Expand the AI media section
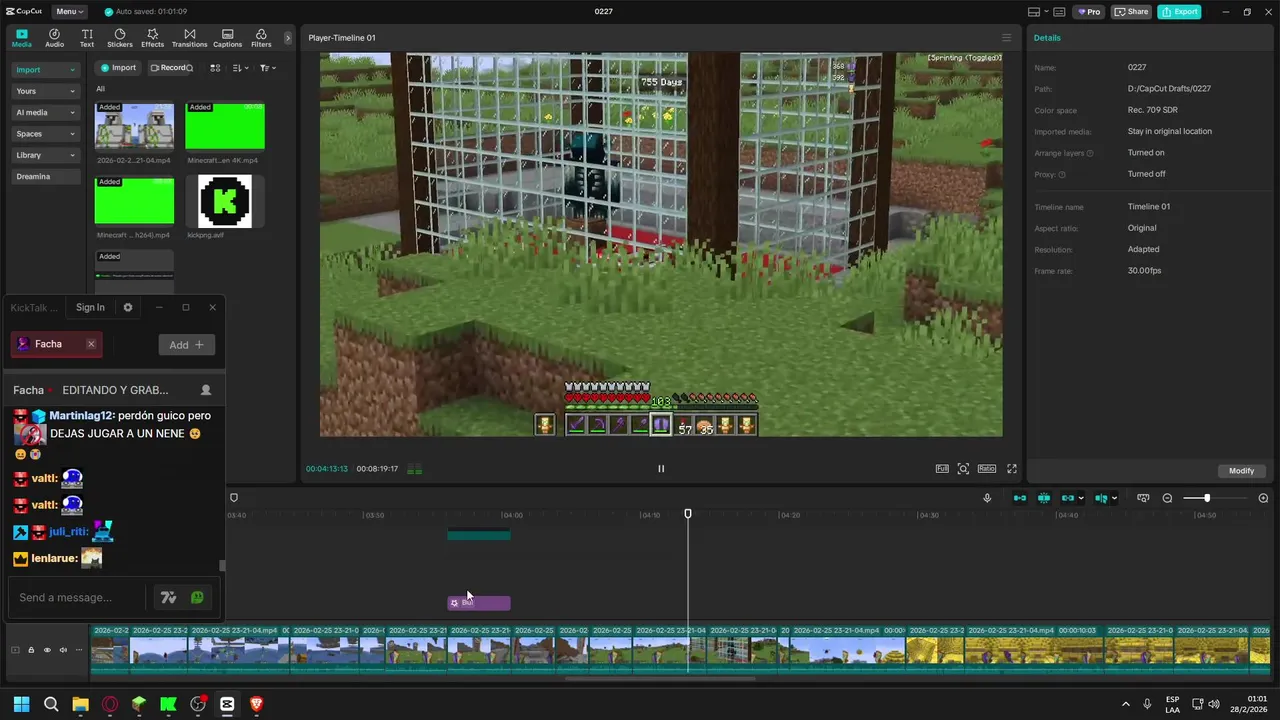1280x720 pixels. pyautogui.click(x=45, y=112)
